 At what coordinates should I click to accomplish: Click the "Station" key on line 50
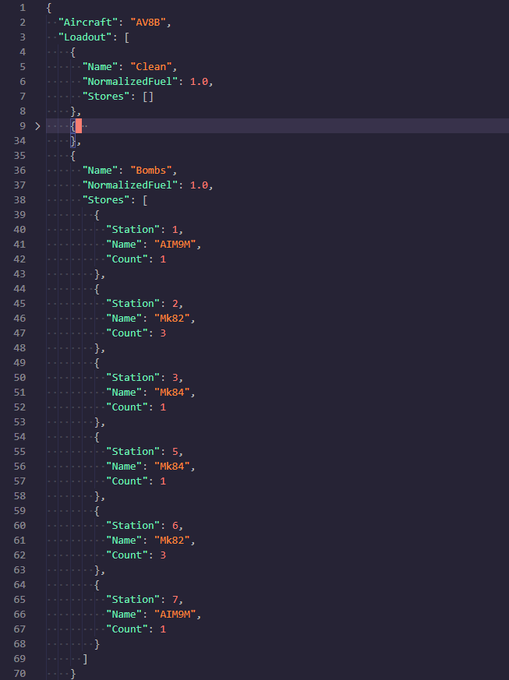[133, 377]
